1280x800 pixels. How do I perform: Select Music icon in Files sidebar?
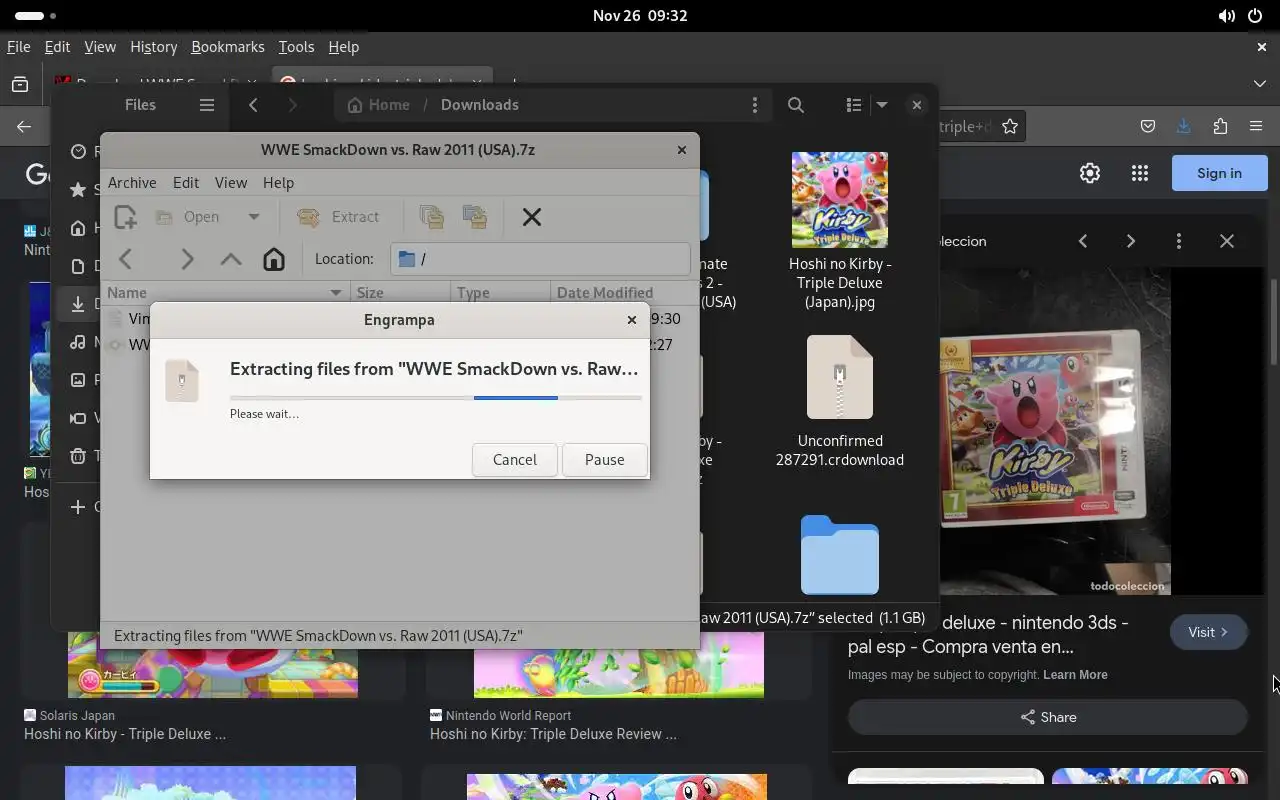[78, 342]
